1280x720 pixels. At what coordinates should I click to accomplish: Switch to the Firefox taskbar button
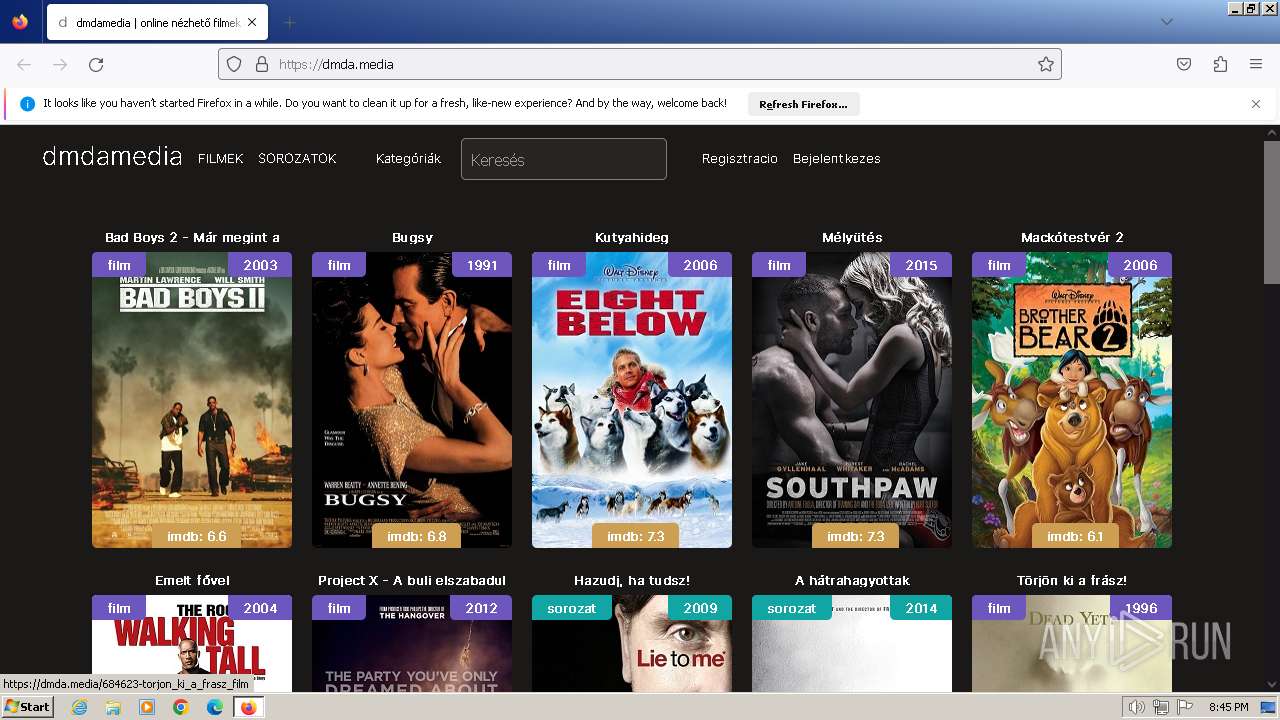click(x=248, y=707)
